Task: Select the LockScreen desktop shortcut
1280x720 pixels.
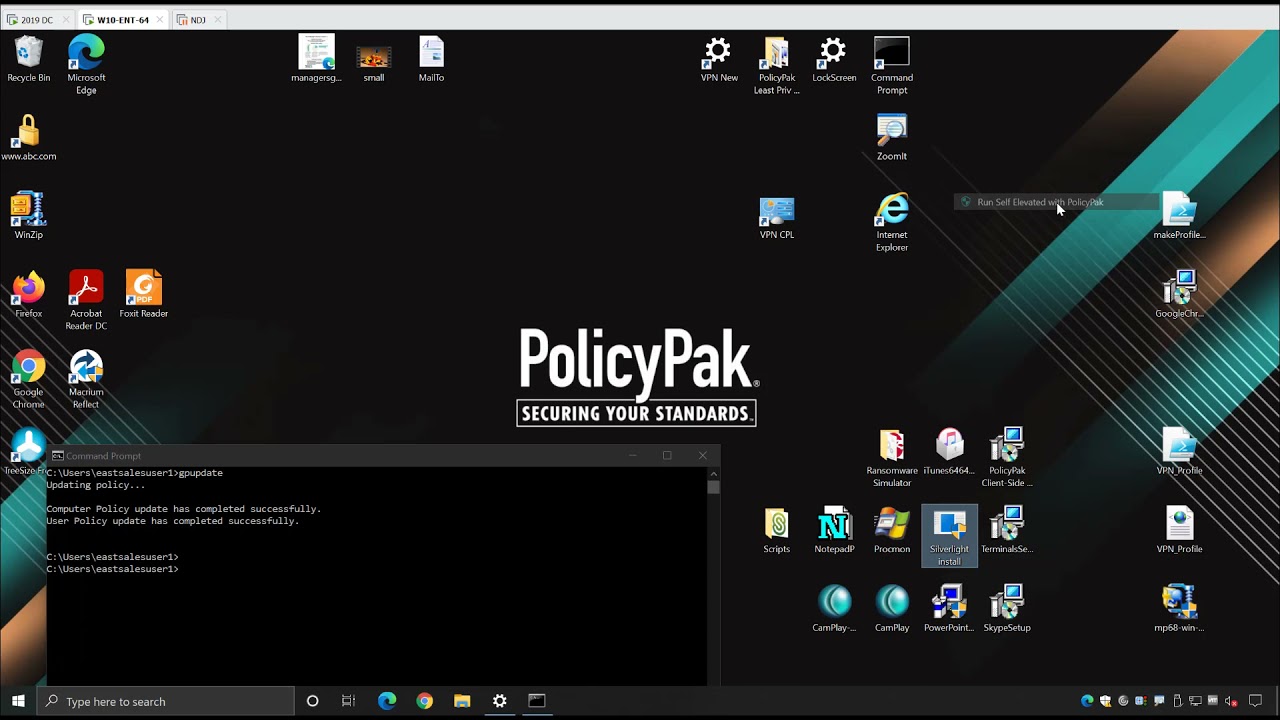Action: pos(834,59)
